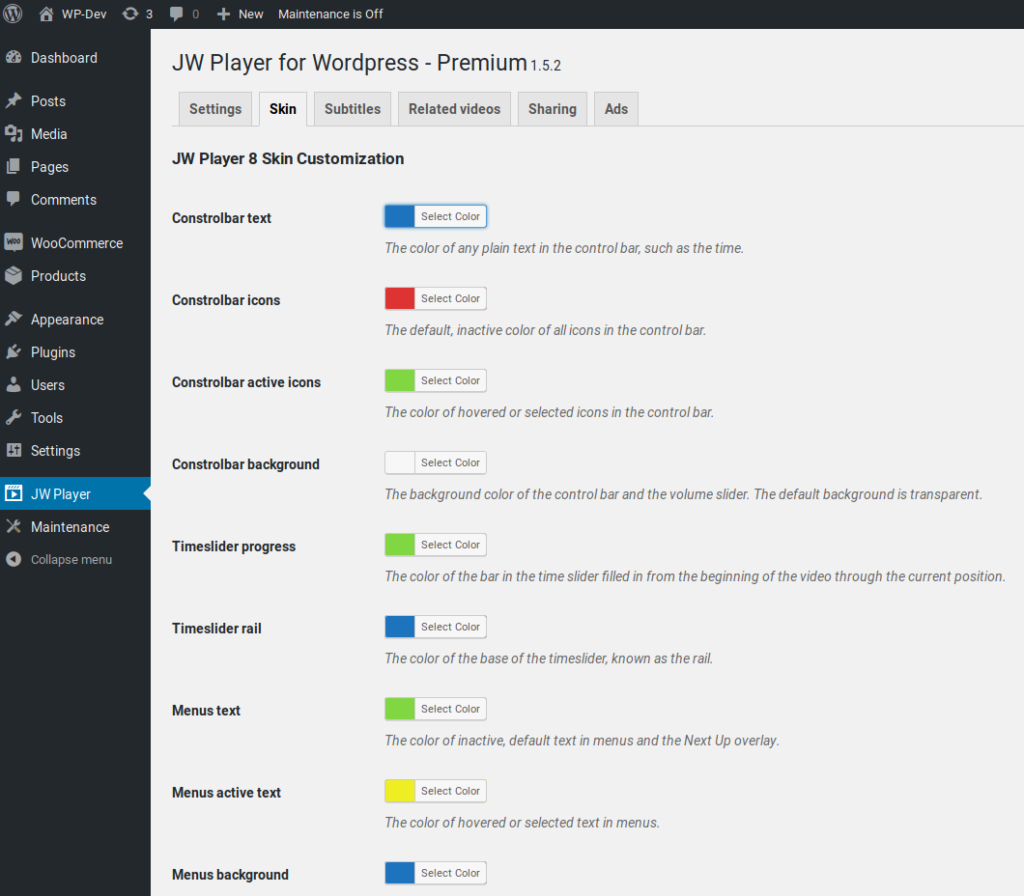Open WooCommerce menu label in sidebar
Screen dimensions: 1024x896
click(x=77, y=243)
